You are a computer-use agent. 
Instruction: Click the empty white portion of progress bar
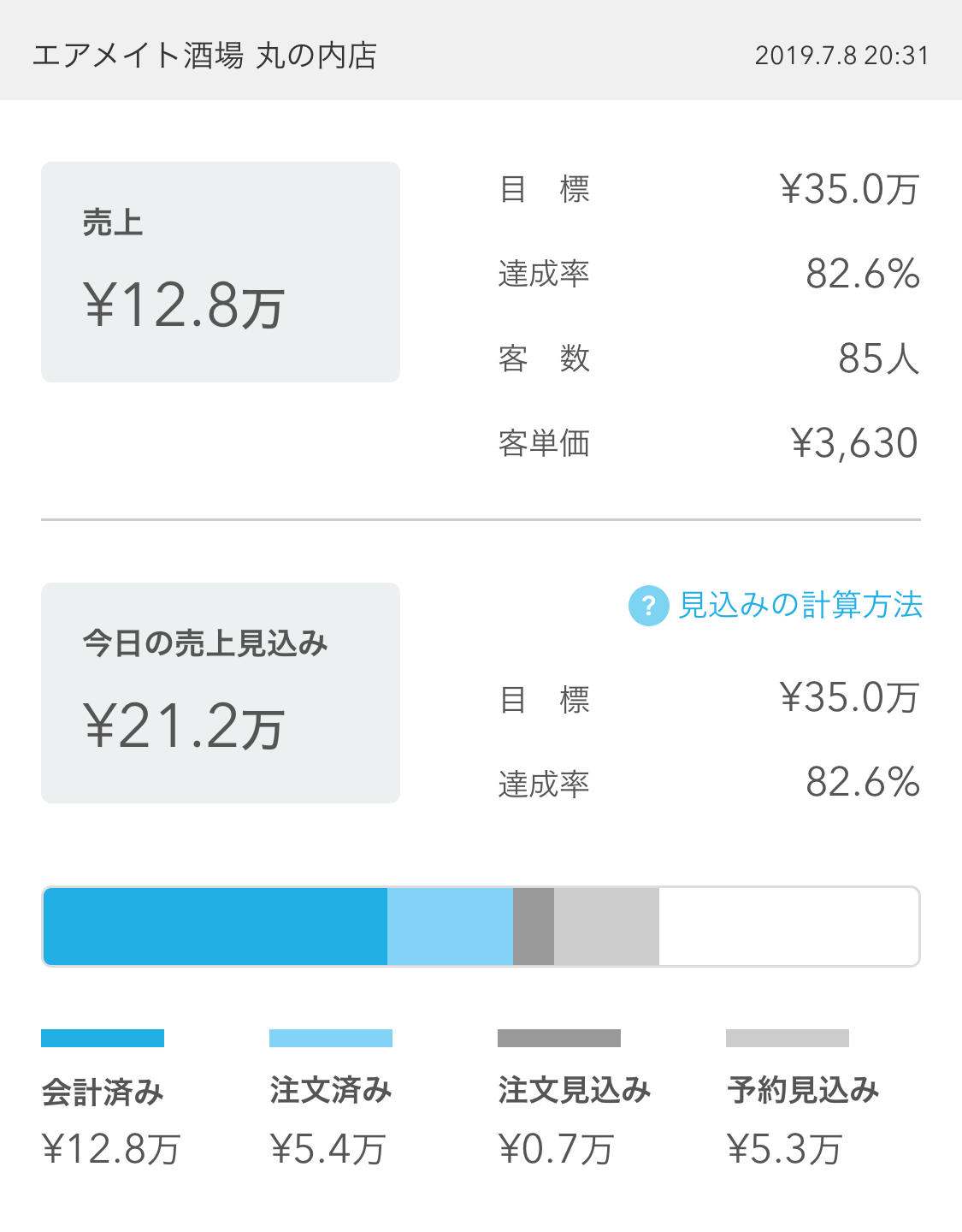(x=788, y=927)
